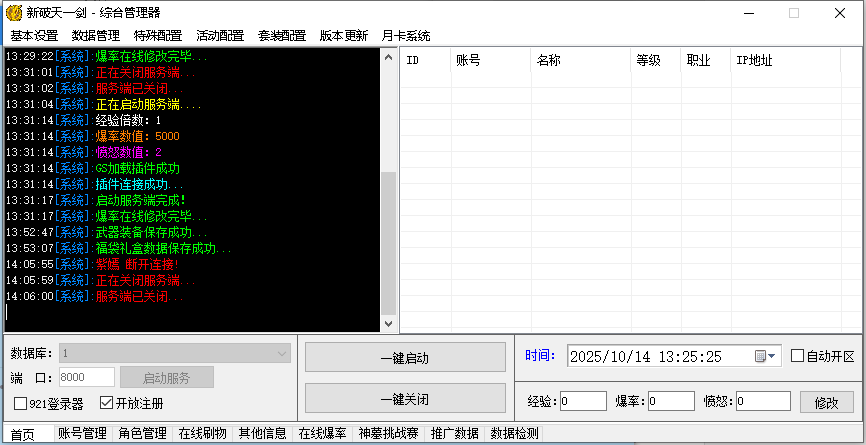Switch to the 在线爆率 tab
Screen dimensions: 866x445
coord(323,433)
